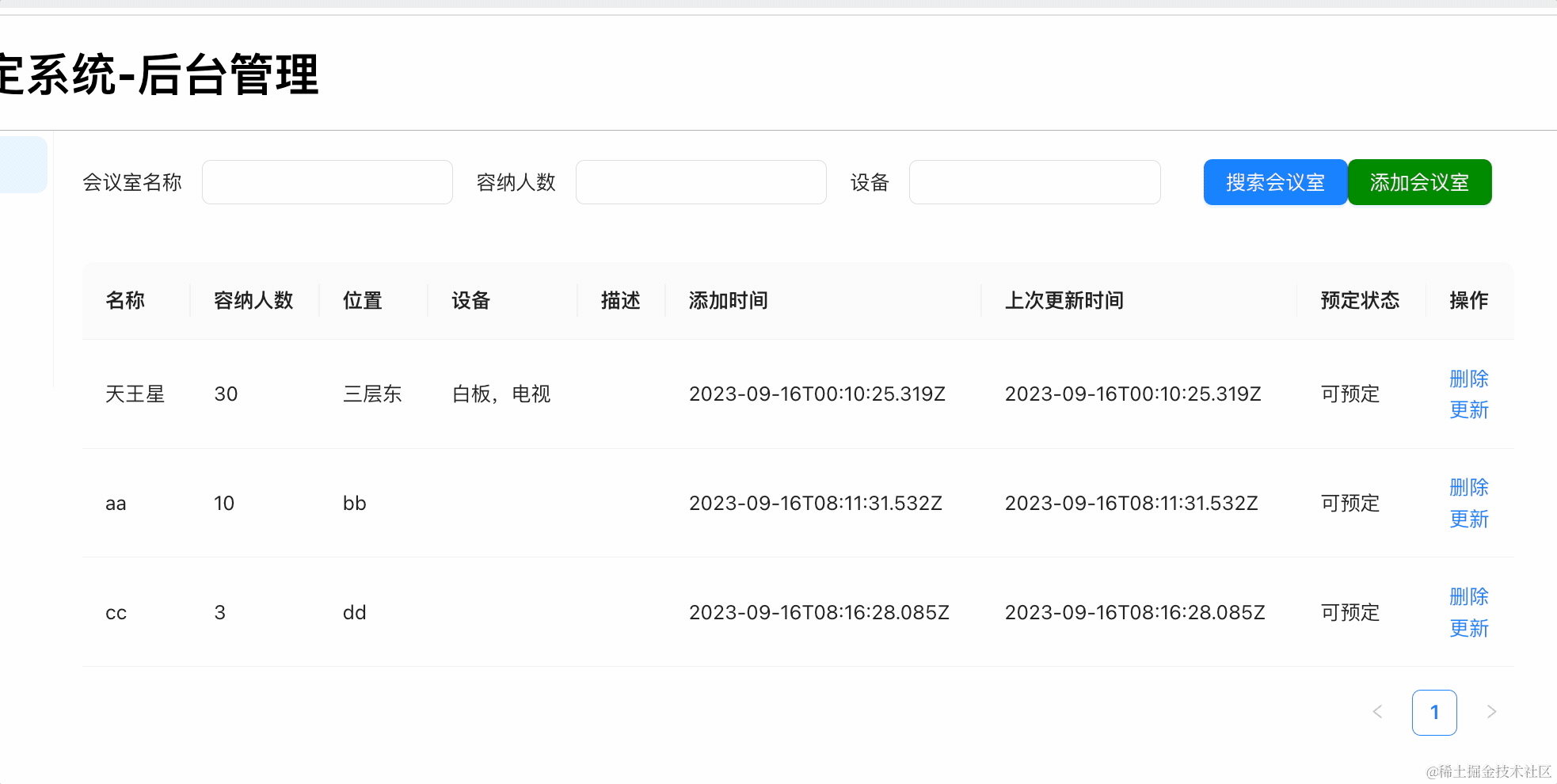Focus the 会议室名称 input field
1557x784 pixels.
click(327, 182)
